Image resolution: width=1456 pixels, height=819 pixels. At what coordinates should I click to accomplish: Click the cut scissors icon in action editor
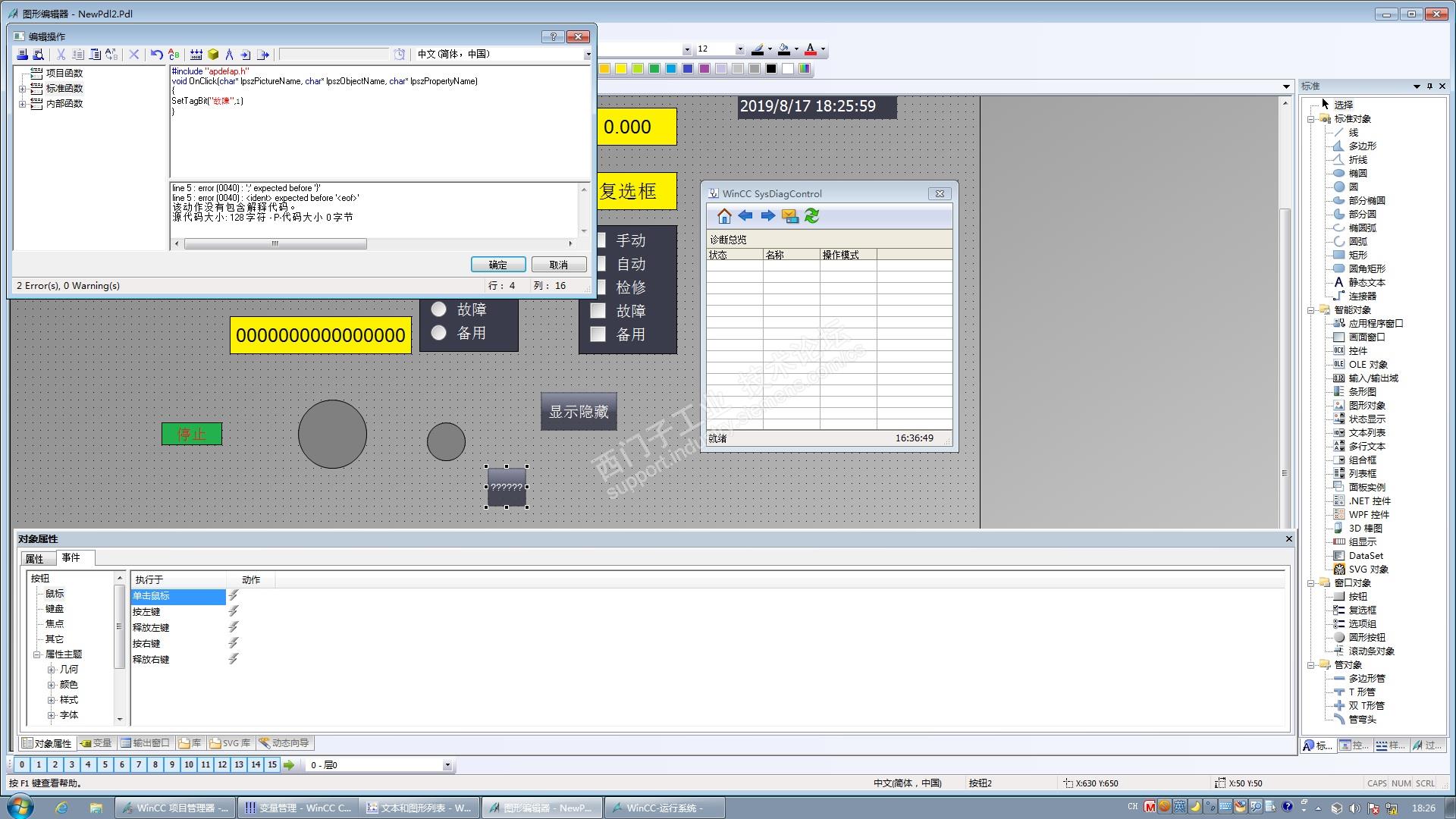[x=61, y=55]
